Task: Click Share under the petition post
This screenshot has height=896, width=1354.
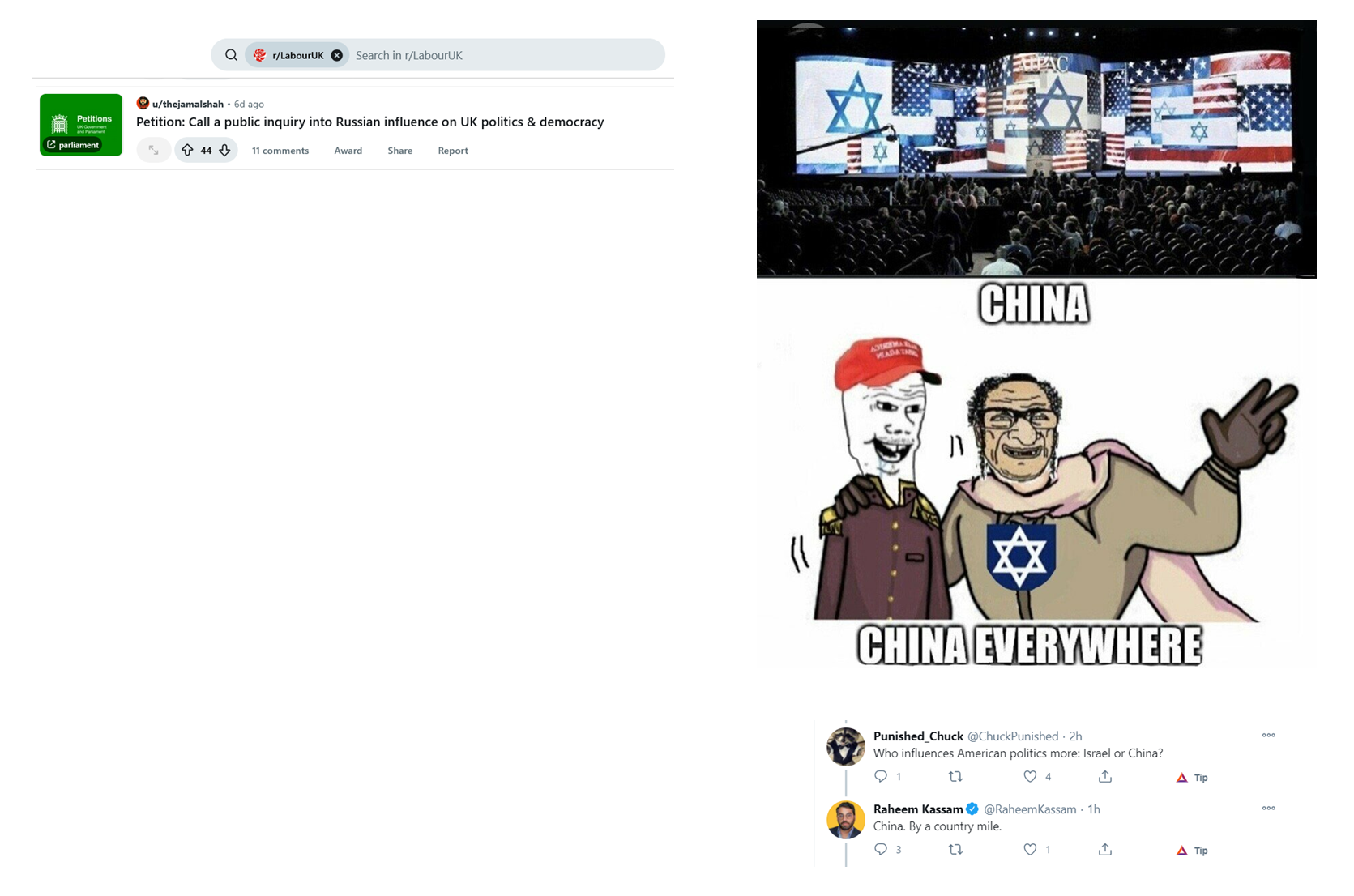Action: click(400, 151)
